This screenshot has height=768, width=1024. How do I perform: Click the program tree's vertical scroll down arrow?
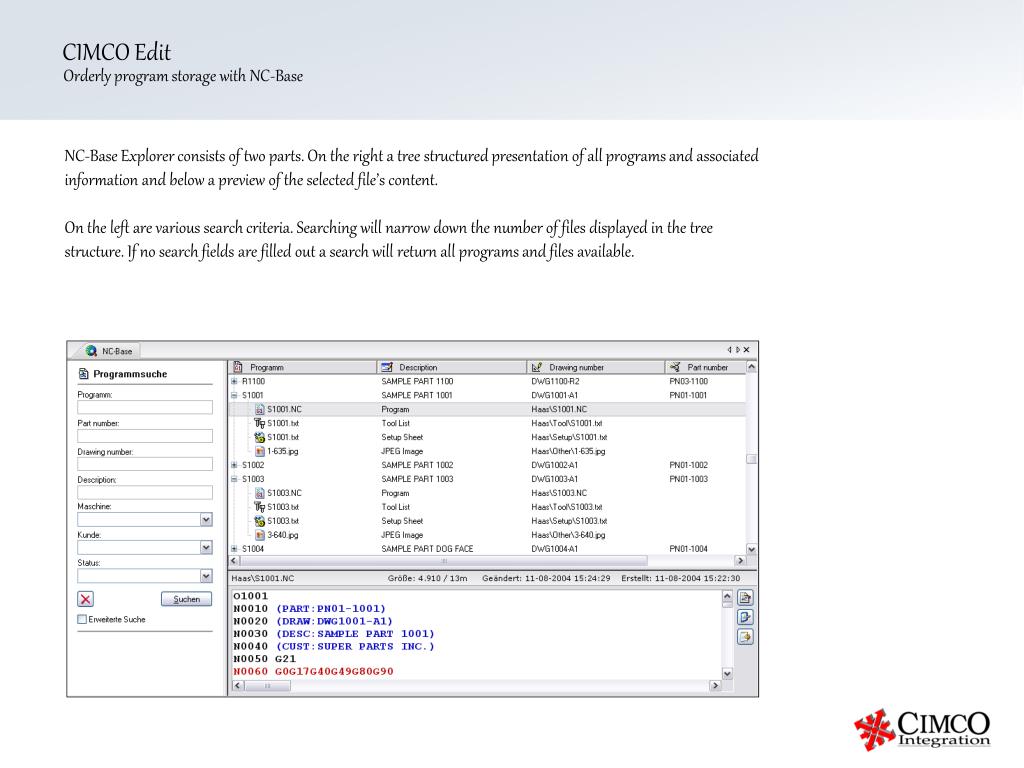pyautogui.click(x=751, y=549)
